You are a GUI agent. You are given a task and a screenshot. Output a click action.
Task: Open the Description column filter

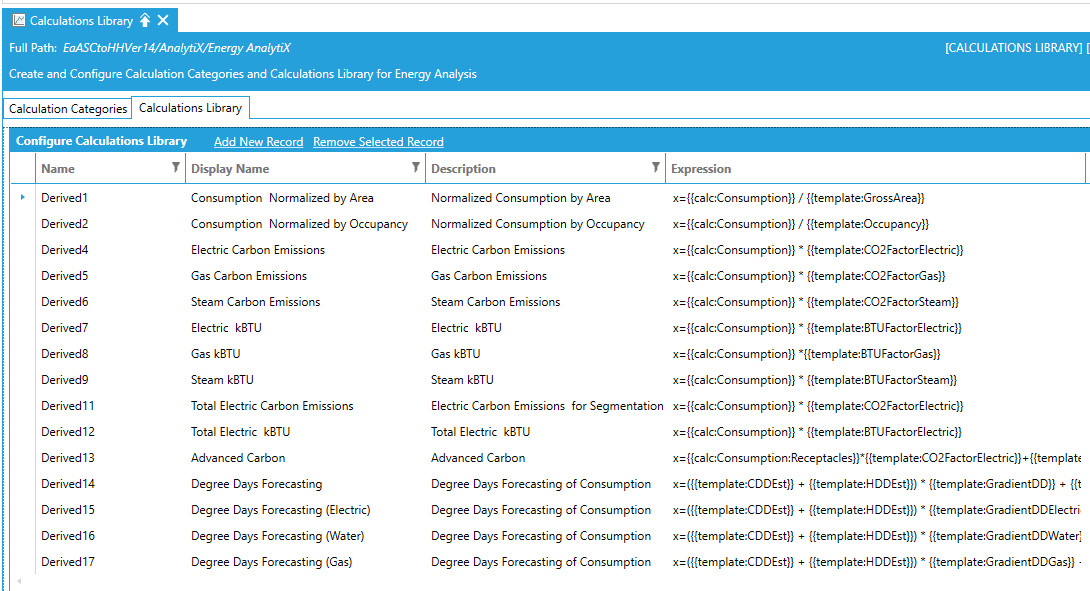pos(656,168)
